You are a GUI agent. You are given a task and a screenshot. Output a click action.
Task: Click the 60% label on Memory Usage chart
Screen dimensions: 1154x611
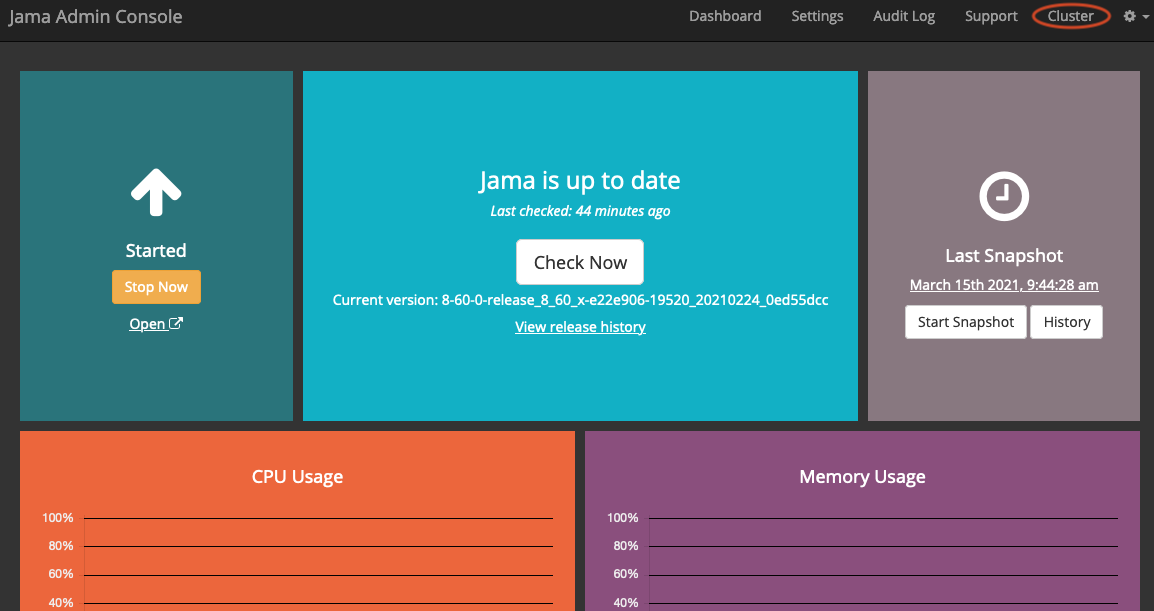click(x=626, y=574)
